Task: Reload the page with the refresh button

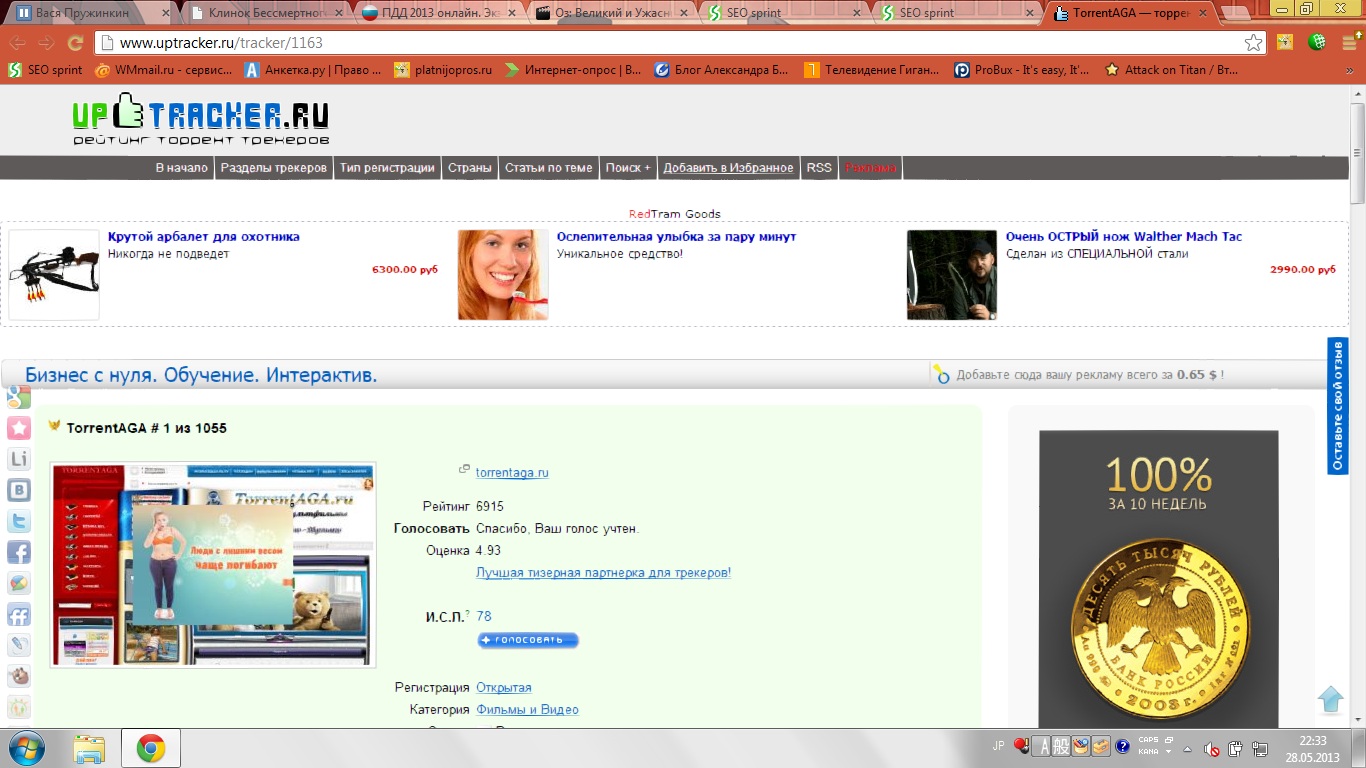Action: pos(75,43)
